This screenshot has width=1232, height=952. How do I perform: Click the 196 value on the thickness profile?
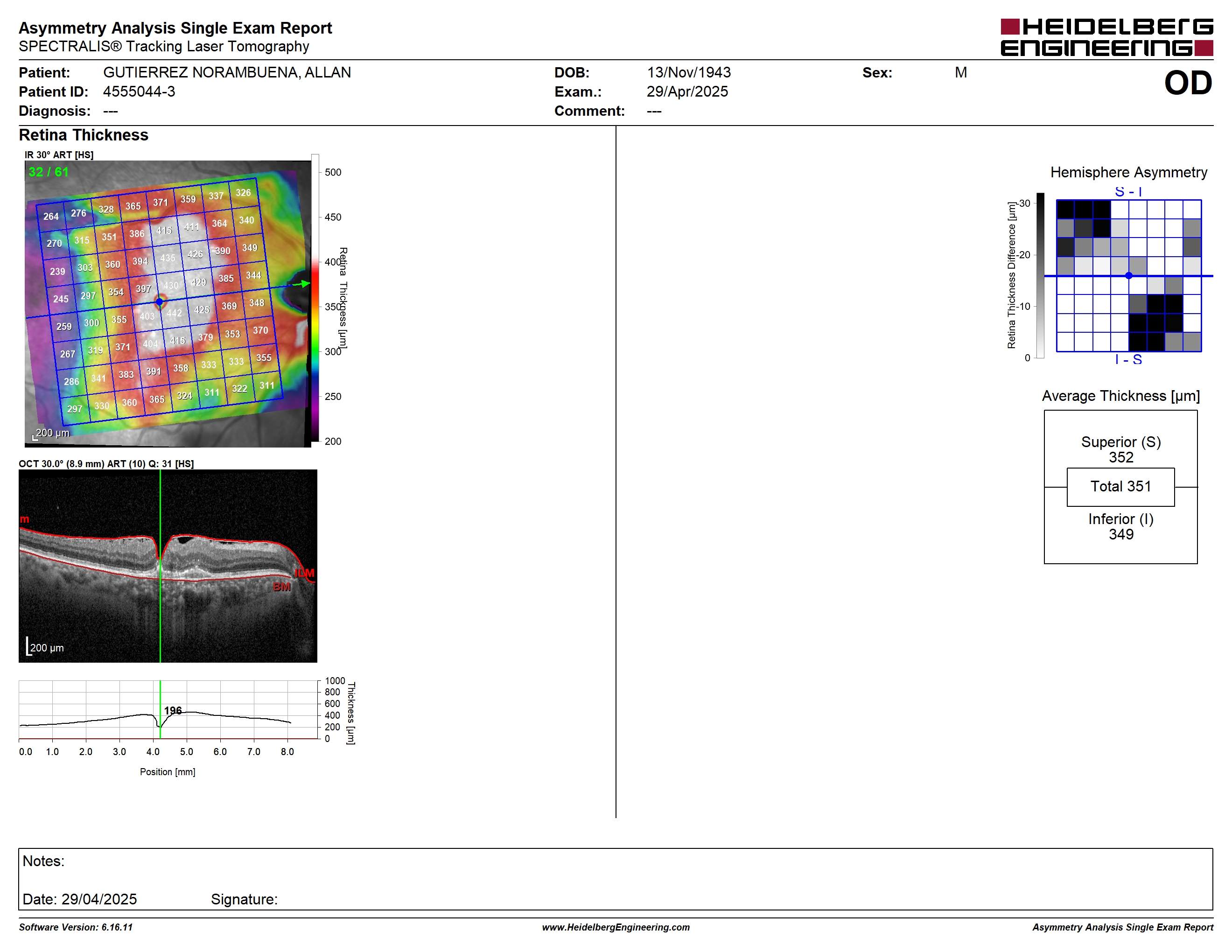point(173,711)
